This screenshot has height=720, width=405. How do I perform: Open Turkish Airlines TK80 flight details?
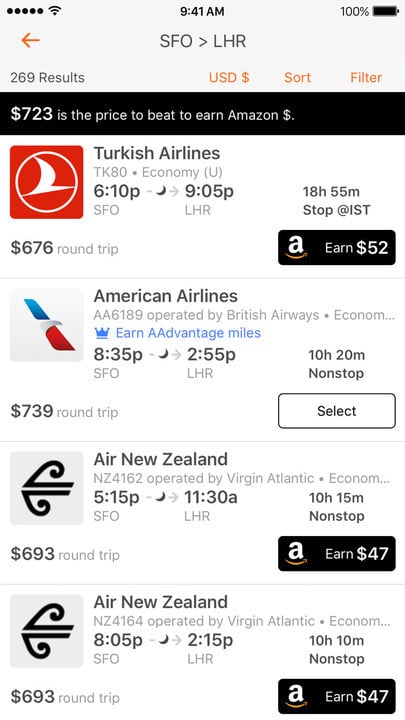[202, 207]
